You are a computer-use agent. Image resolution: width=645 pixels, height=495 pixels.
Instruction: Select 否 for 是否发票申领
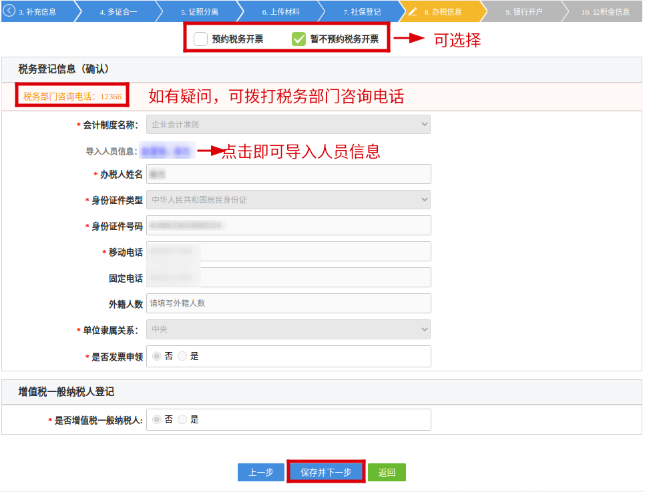tap(156, 356)
